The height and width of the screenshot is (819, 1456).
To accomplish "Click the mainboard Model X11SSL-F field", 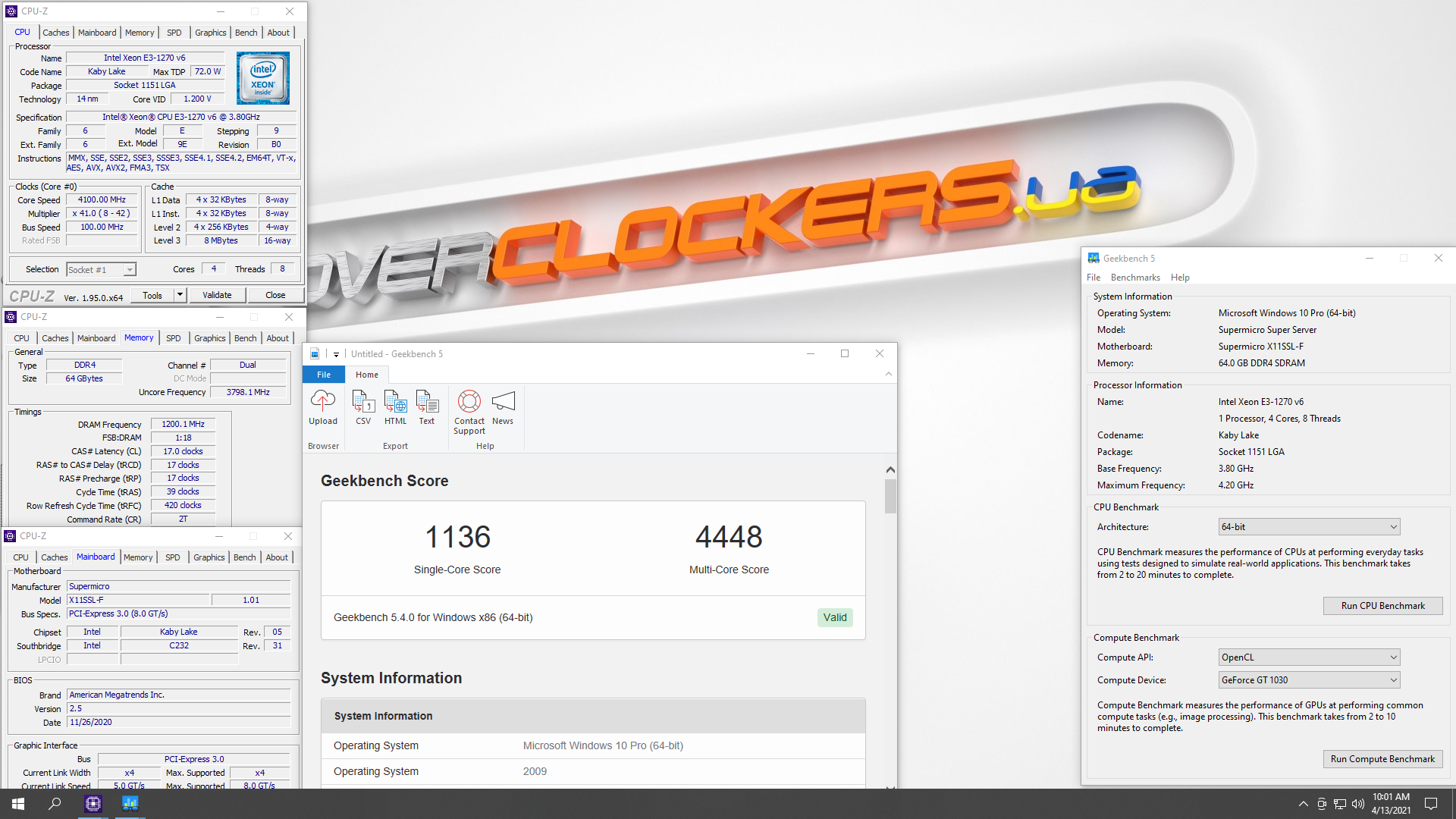I will [x=138, y=600].
